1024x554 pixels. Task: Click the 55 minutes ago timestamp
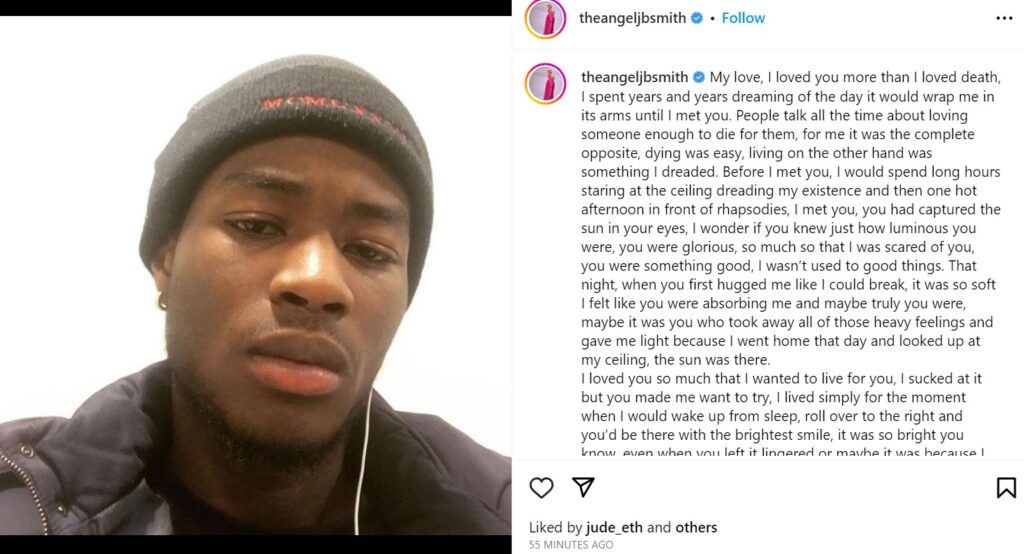[x=571, y=545]
